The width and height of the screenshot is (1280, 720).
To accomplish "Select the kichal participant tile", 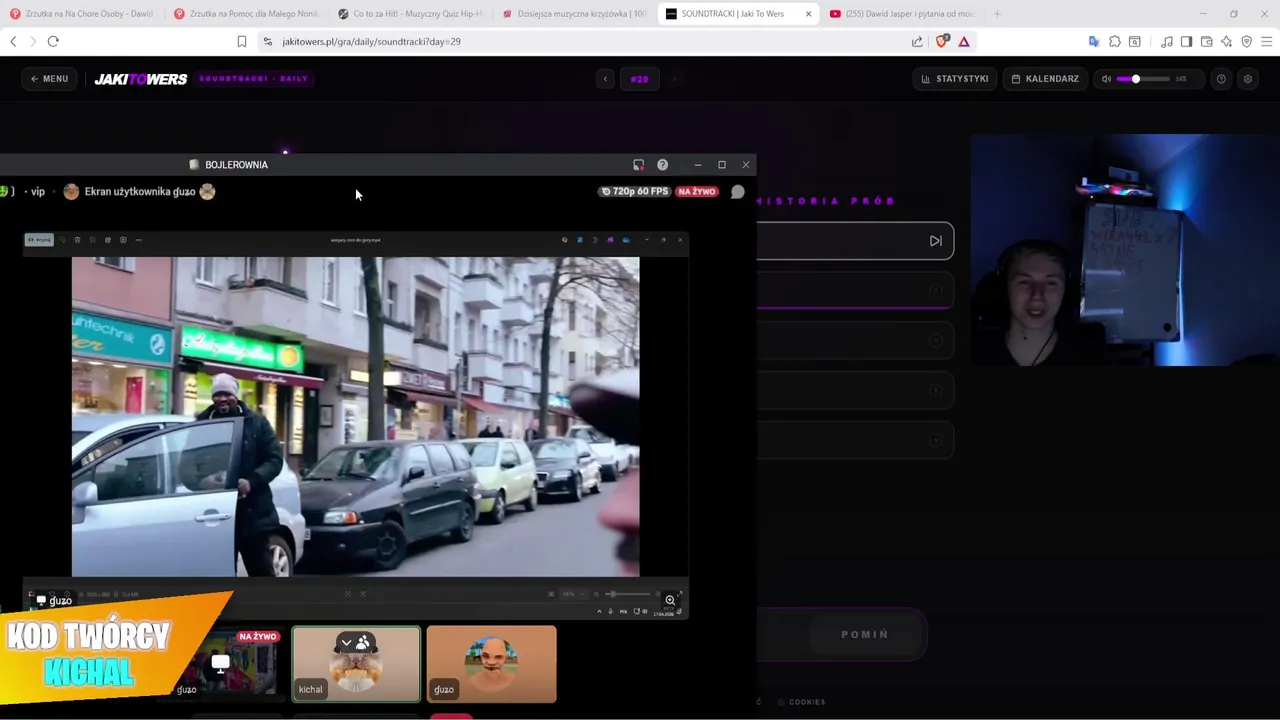I will (x=356, y=664).
